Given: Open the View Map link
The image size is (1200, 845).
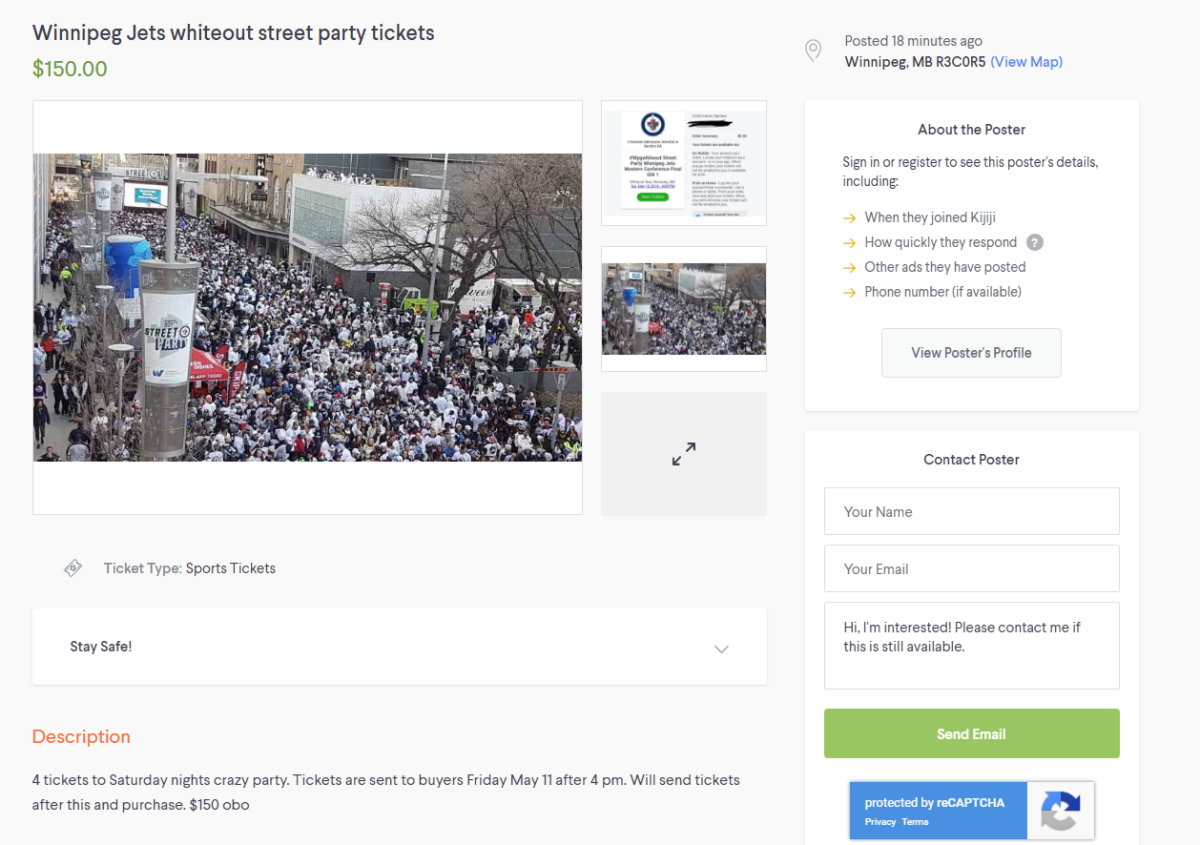Looking at the screenshot, I should (x=1026, y=61).
